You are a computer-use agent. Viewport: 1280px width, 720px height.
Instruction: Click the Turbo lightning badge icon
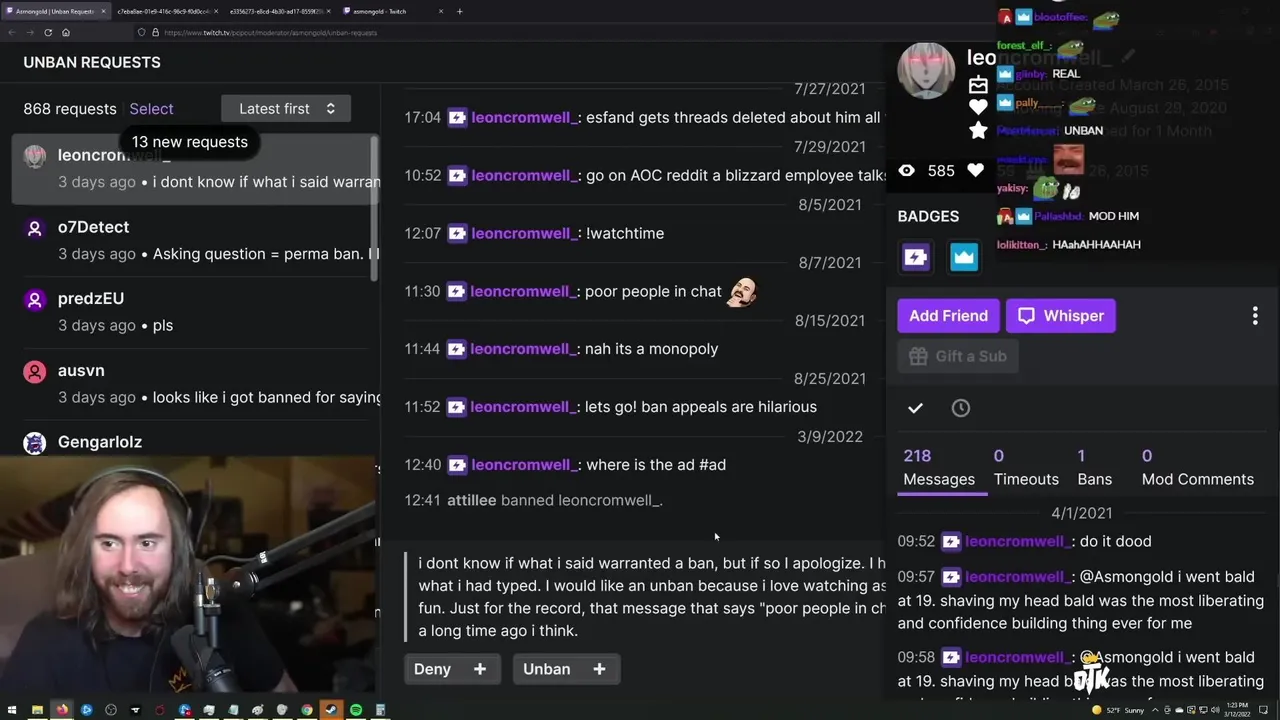pyautogui.click(x=916, y=257)
